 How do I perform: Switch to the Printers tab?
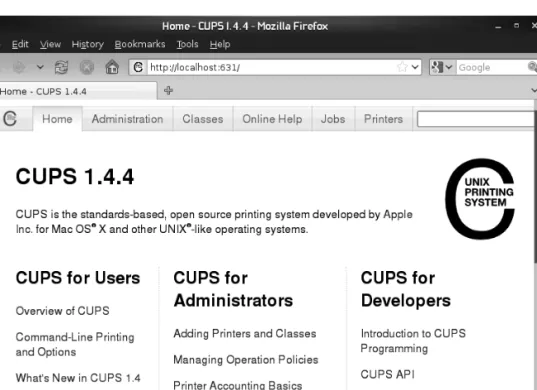383,119
